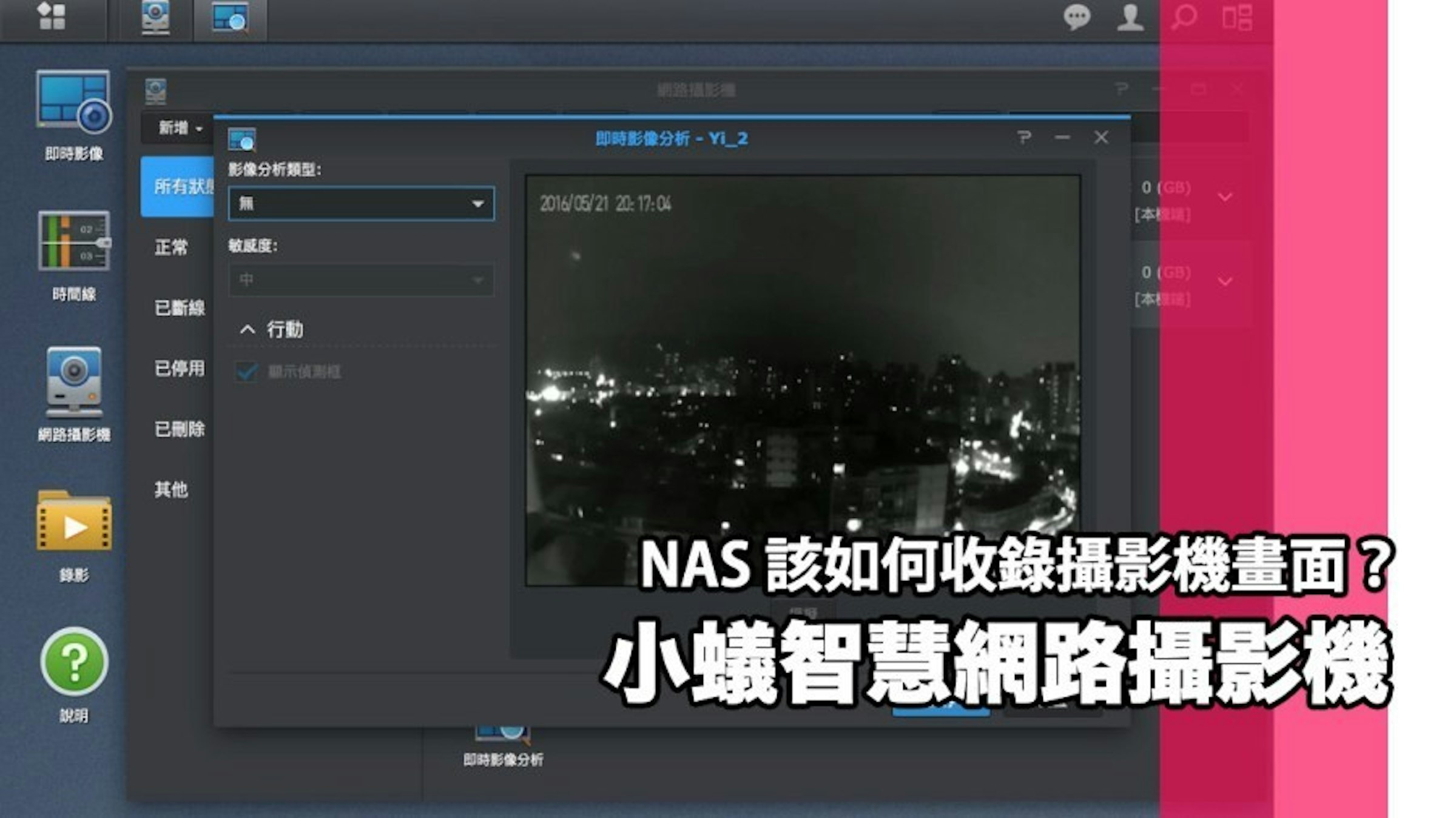1456x818 pixels.
Task: Select 已刪除 status filter
Action: [180, 429]
